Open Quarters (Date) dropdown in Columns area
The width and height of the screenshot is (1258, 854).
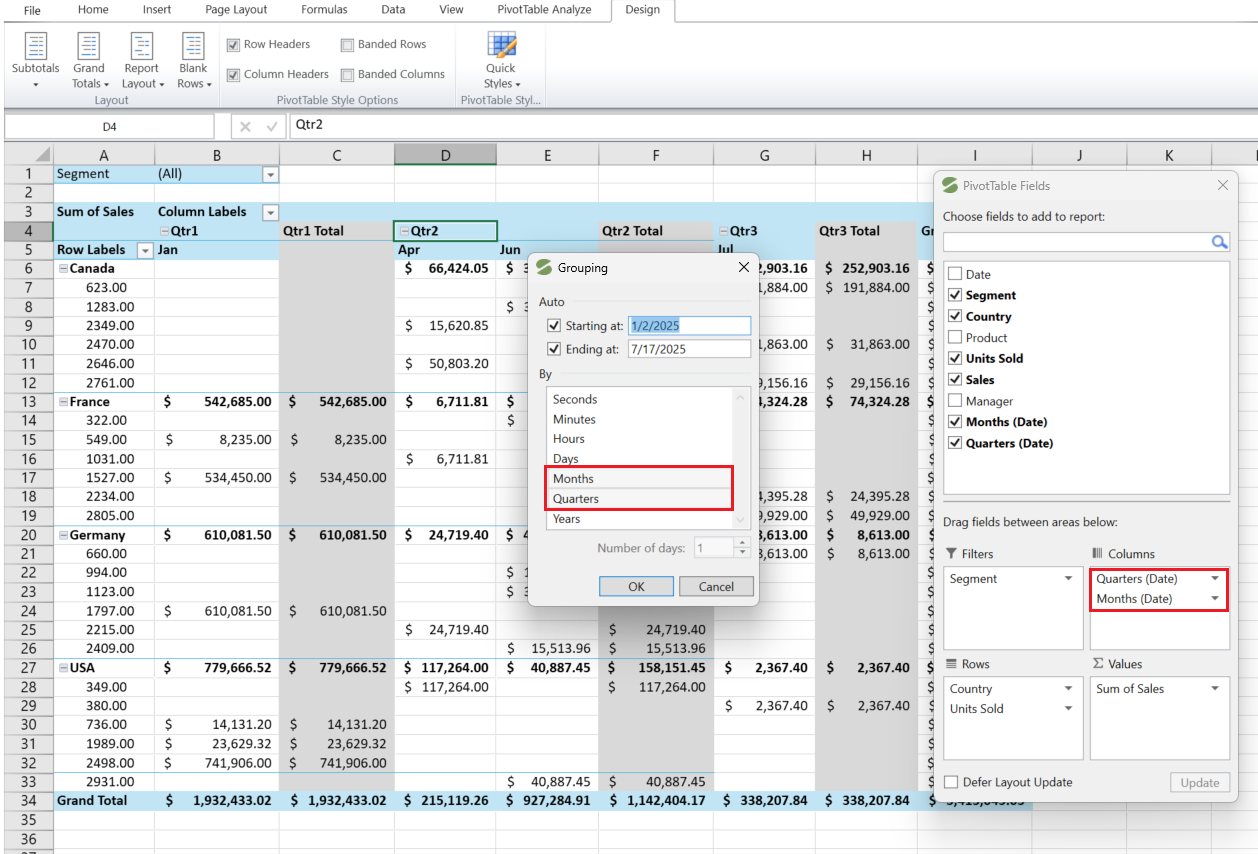(x=1214, y=579)
